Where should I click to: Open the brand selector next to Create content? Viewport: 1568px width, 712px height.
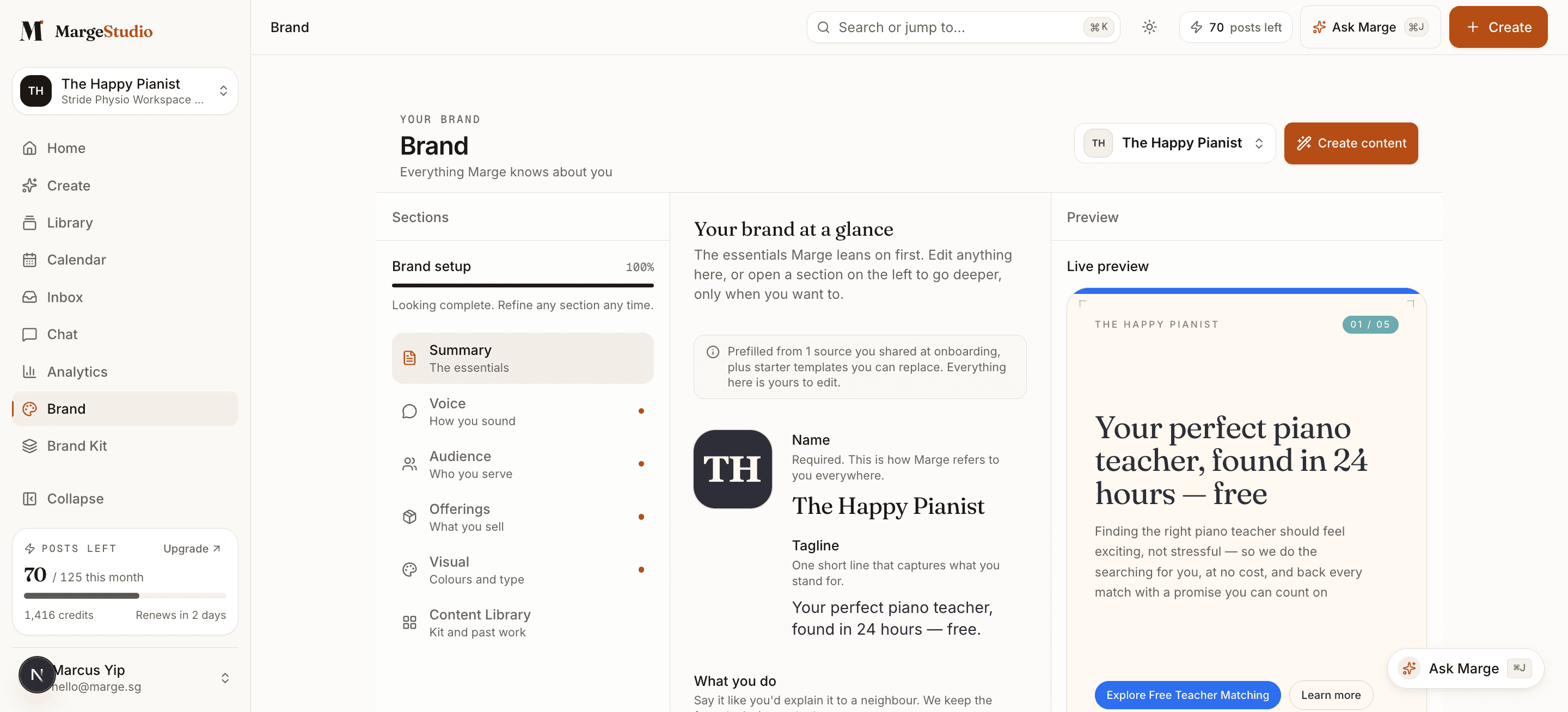pyautogui.click(x=1174, y=143)
